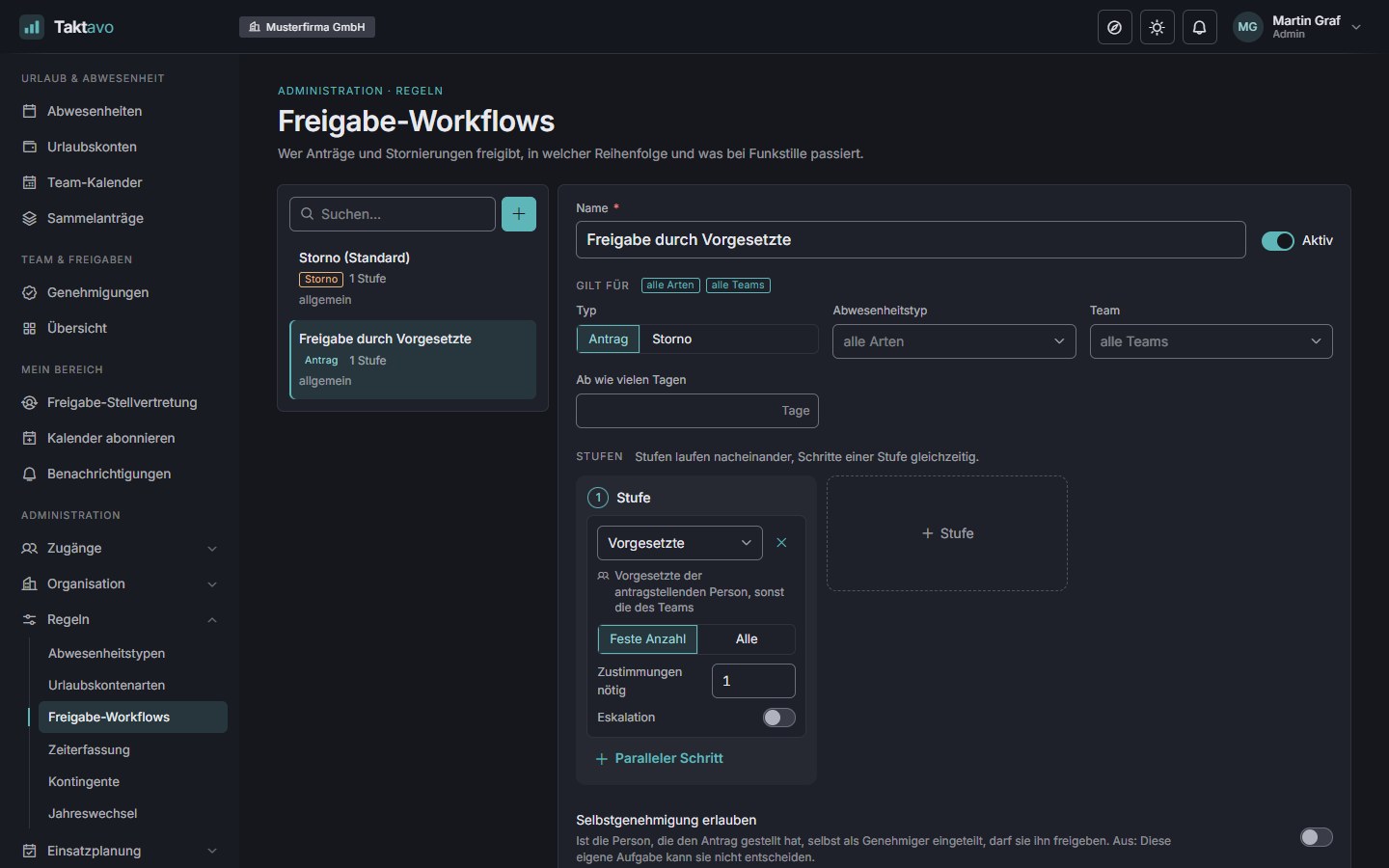
Task: Click the Freigabe-Stellvertretung icon
Action: point(30,402)
